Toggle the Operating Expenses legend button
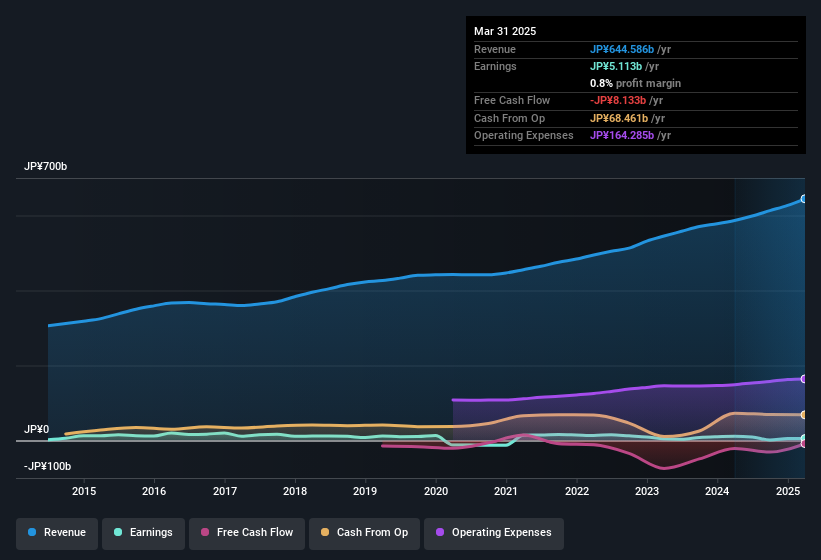821x560 pixels. tap(494, 533)
